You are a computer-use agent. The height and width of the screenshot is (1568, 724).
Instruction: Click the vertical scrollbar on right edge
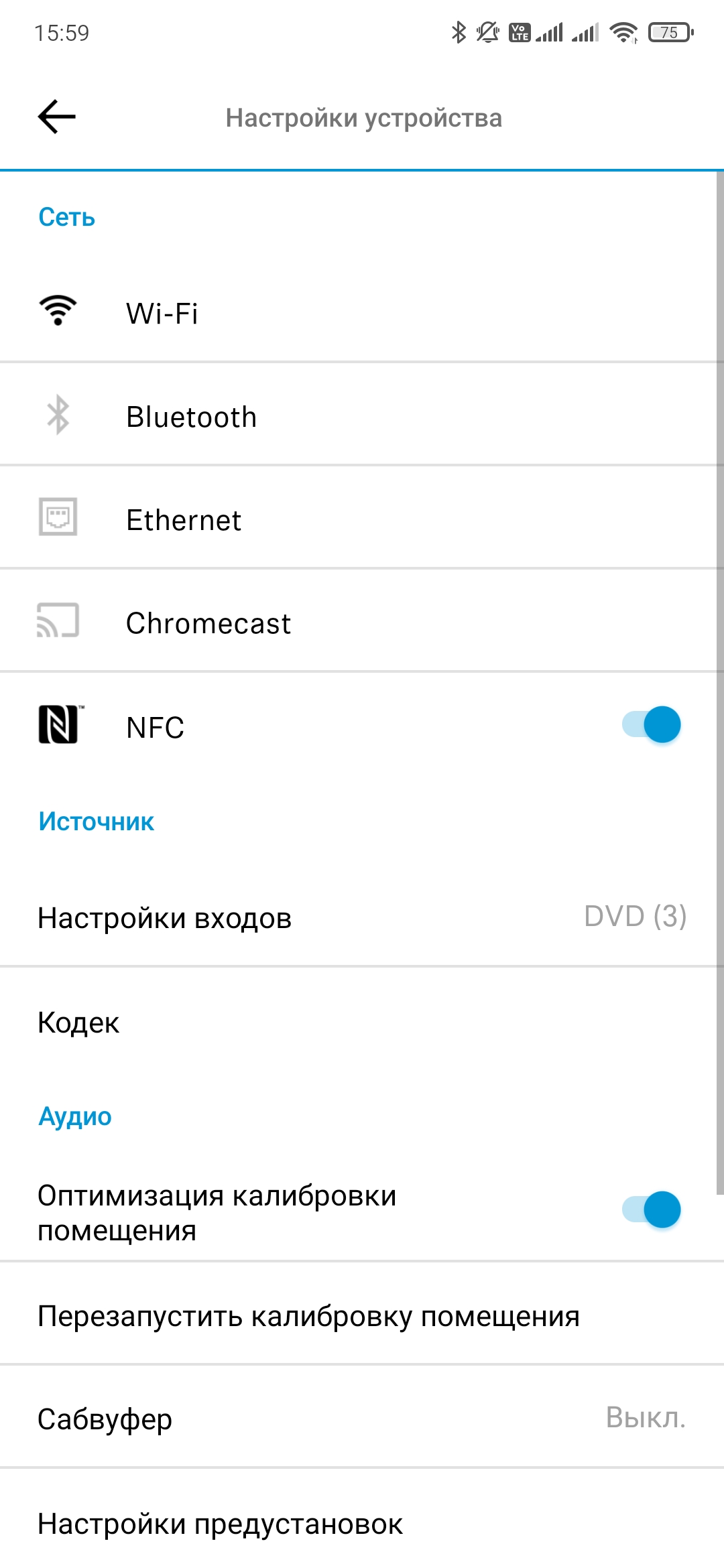pos(720,670)
